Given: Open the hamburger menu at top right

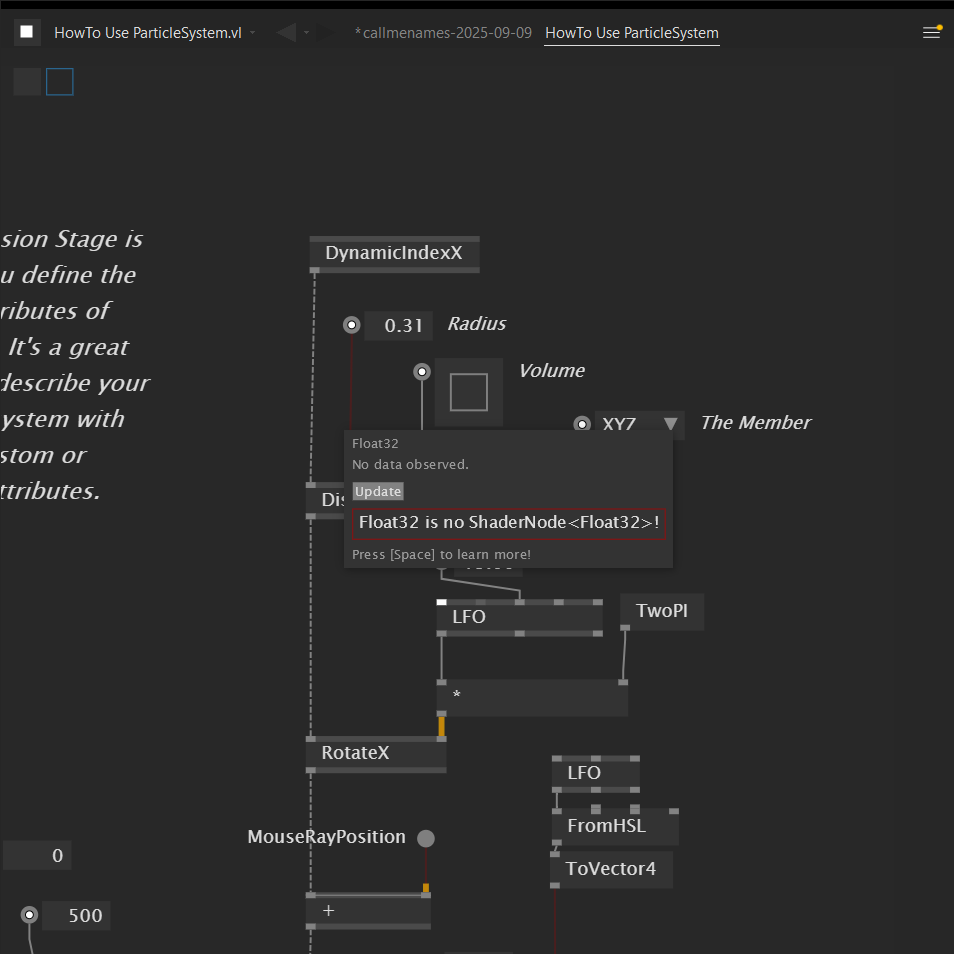Looking at the screenshot, I should (931, 32).
